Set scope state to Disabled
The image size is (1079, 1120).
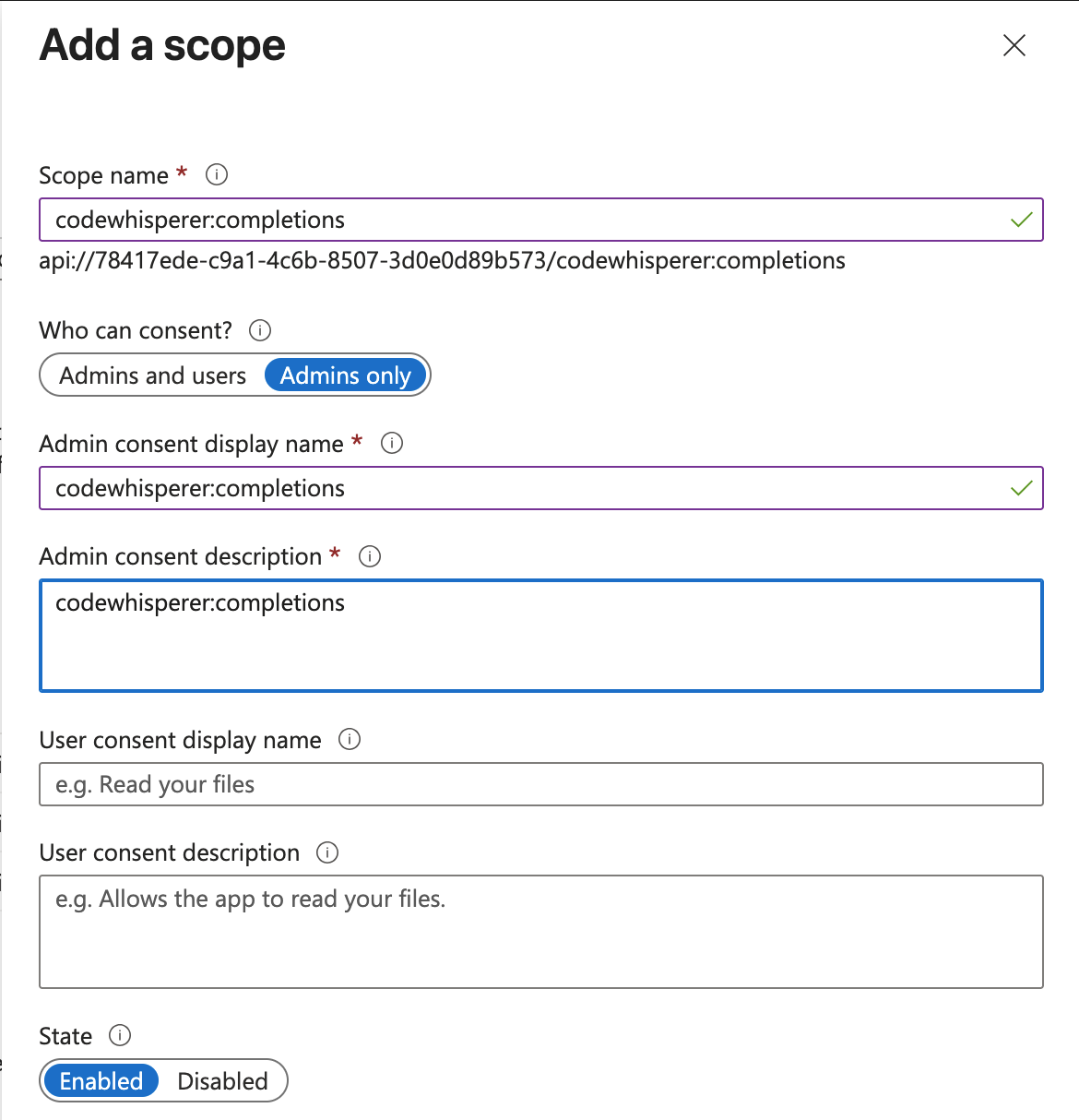[x=222, y=1081]
